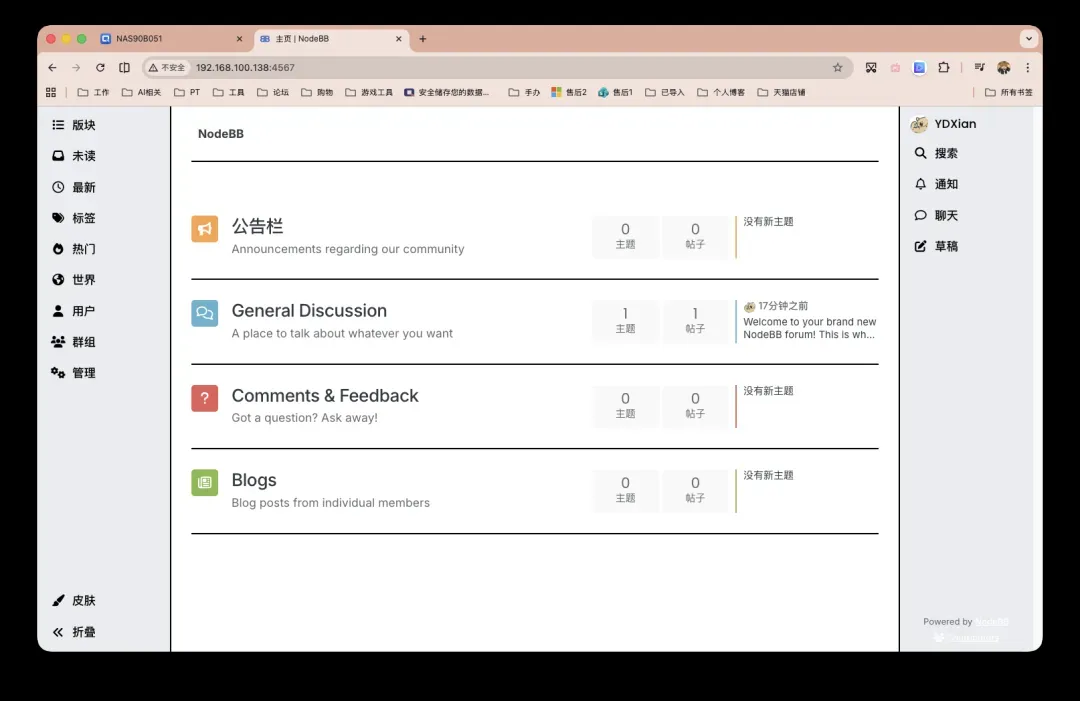Click the green Blogs newspaper icon

coord(204,483)
